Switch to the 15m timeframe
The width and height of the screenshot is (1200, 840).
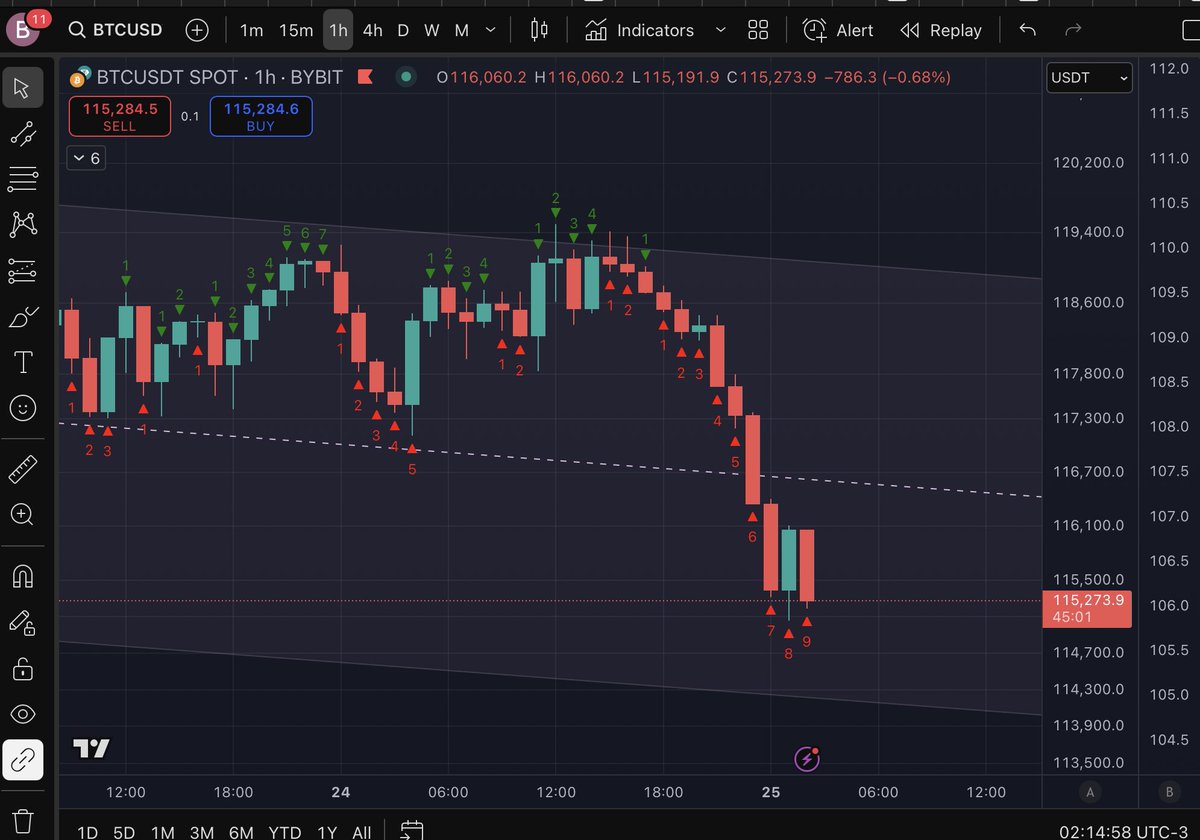point(296,30)
